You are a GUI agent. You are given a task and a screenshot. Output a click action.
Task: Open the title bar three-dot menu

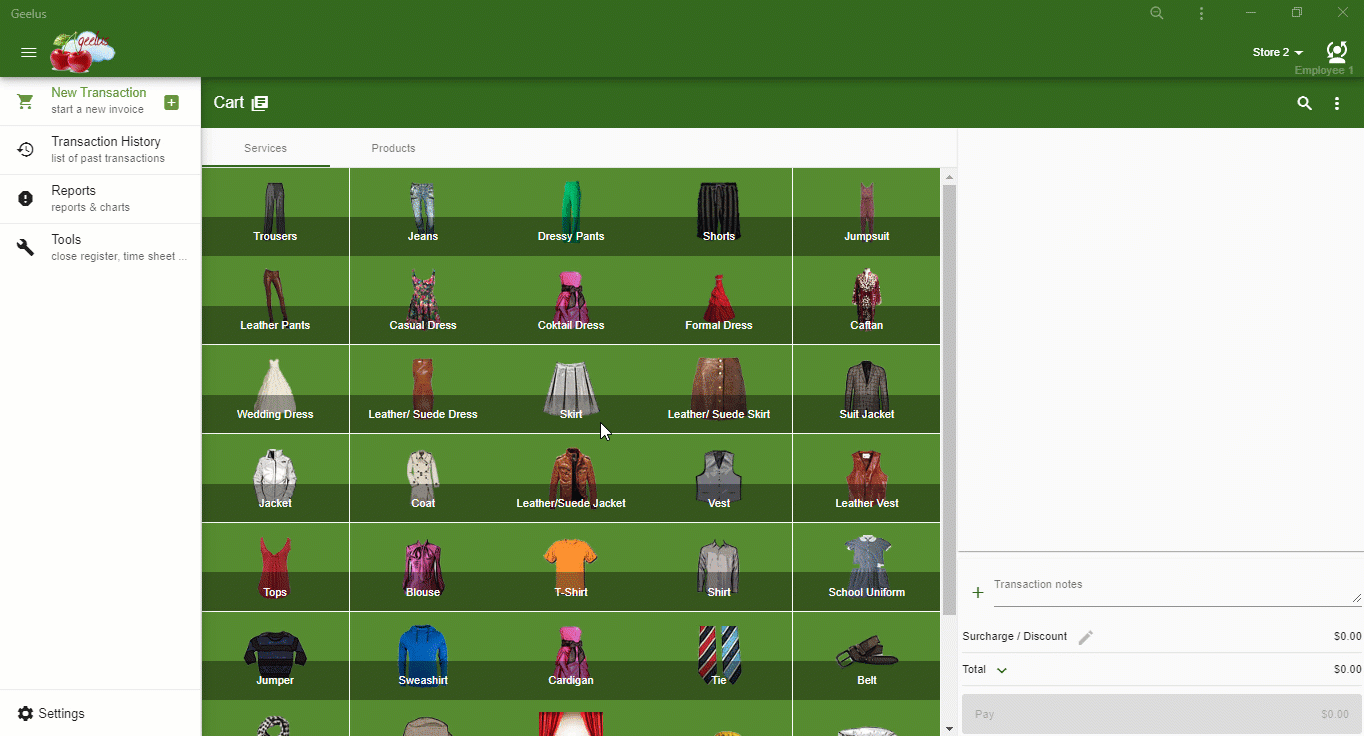[x=1201, y=13]
